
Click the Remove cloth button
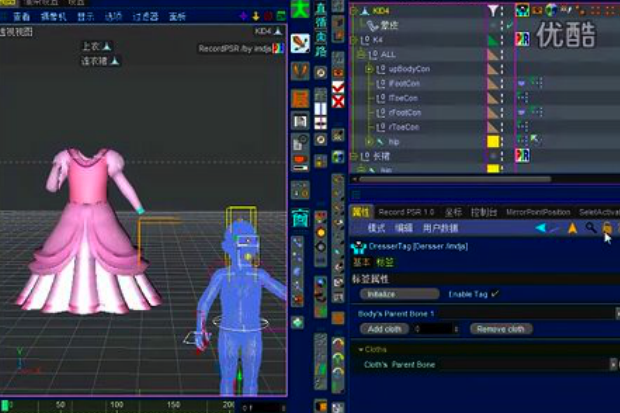501,329
